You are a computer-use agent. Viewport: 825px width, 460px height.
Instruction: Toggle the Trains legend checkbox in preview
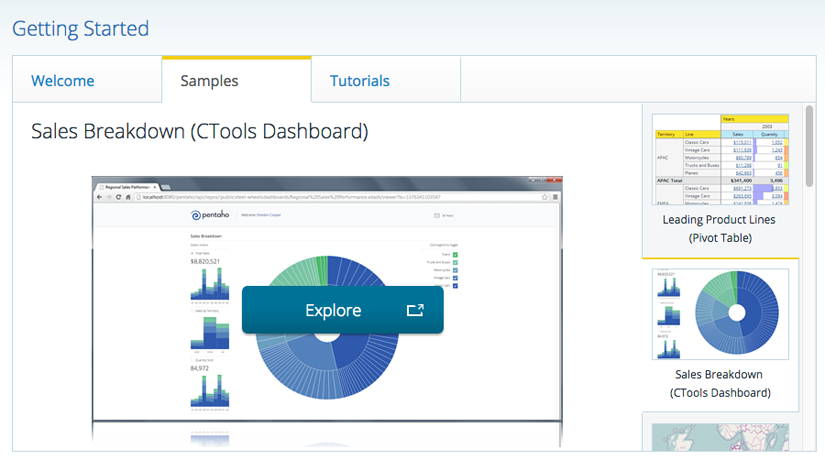(x=455, y=256)
